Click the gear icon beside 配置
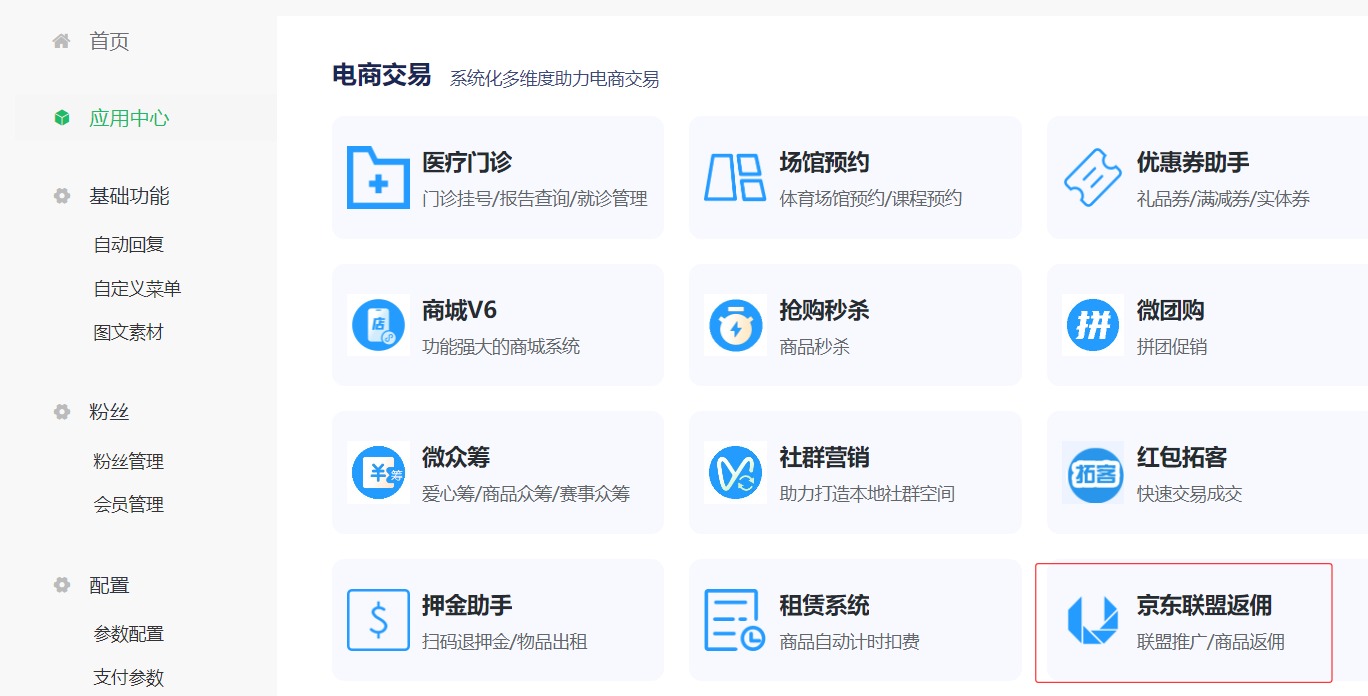The image size is (1368, 696). click(62, 585)
